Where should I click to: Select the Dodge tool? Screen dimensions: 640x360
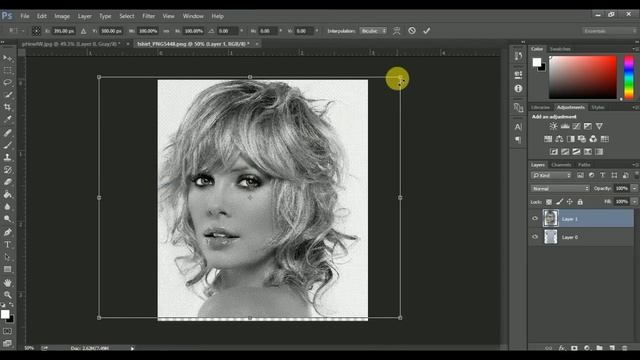pos(7,219)
